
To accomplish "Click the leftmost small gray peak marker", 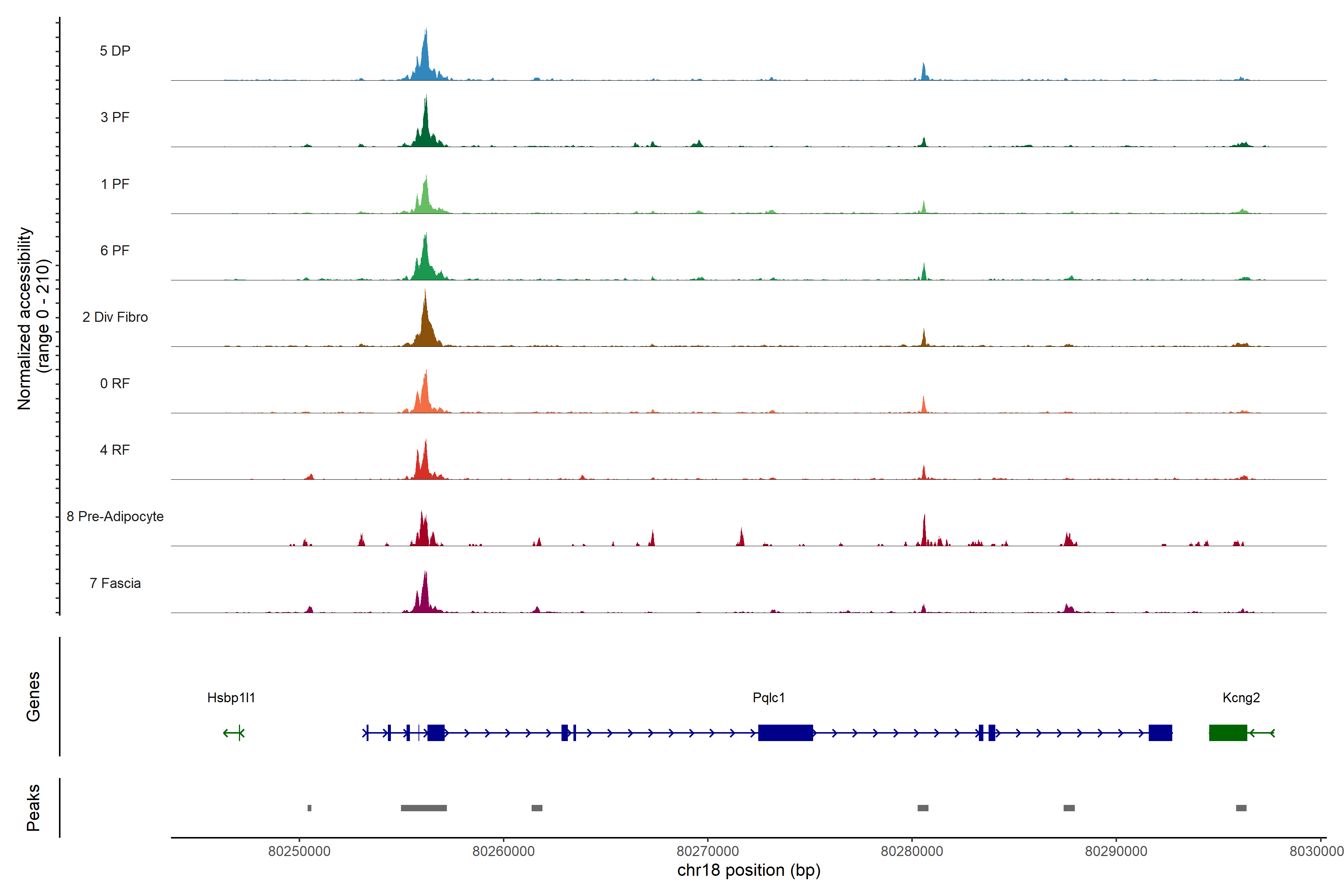I will (309, 808).
